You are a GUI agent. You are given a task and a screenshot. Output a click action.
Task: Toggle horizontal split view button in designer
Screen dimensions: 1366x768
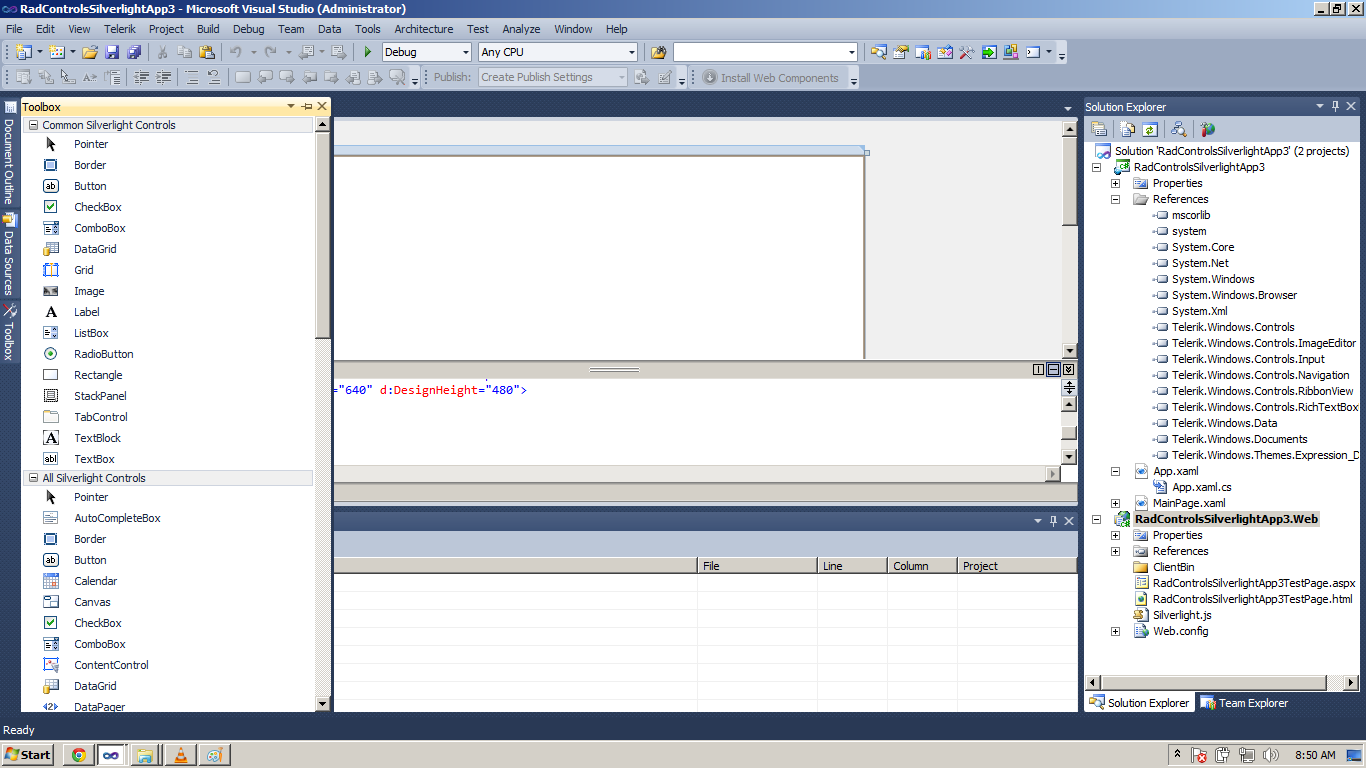[x=1053, y=370]
